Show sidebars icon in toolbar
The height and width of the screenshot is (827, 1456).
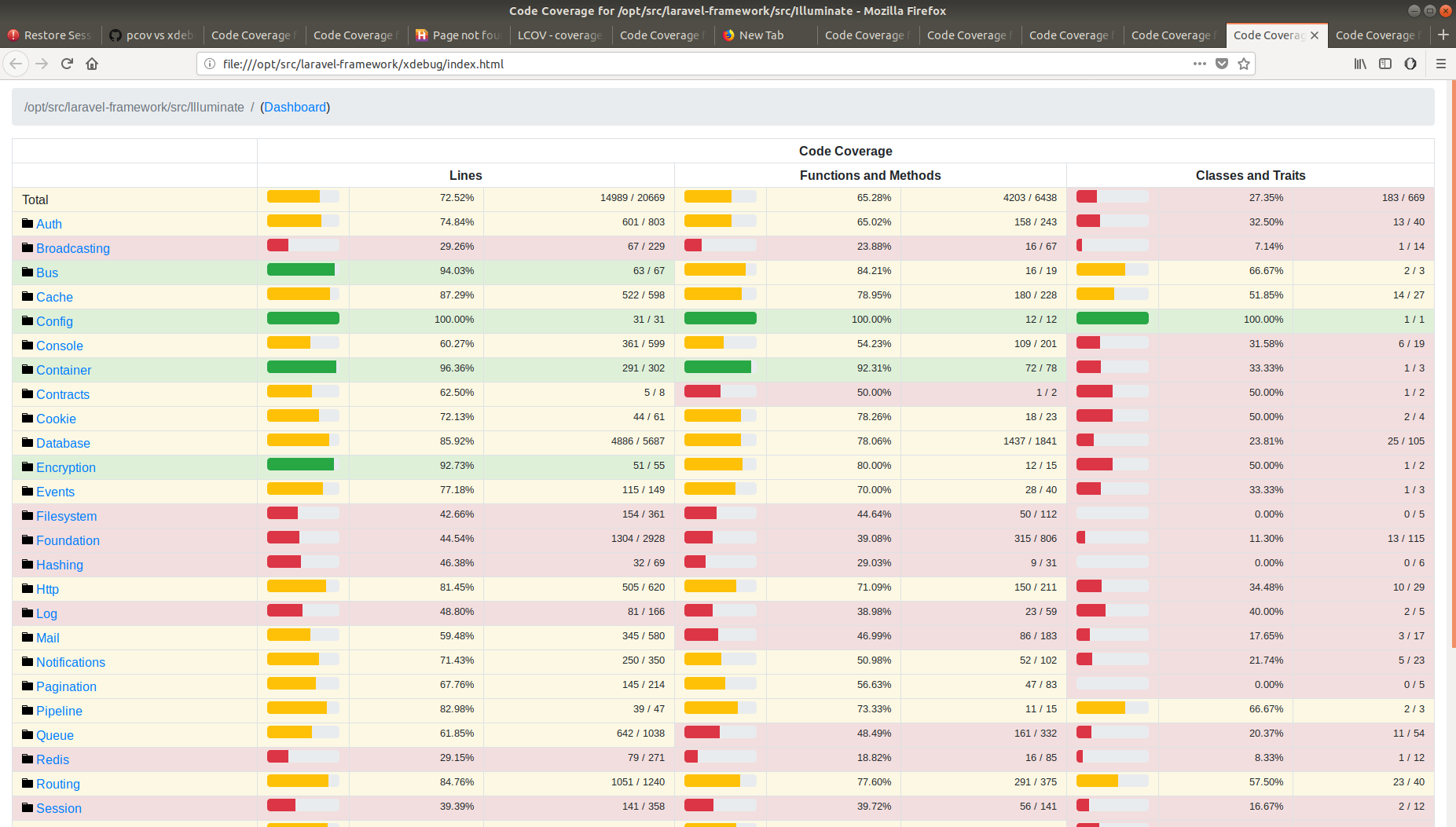[1385, 64]
